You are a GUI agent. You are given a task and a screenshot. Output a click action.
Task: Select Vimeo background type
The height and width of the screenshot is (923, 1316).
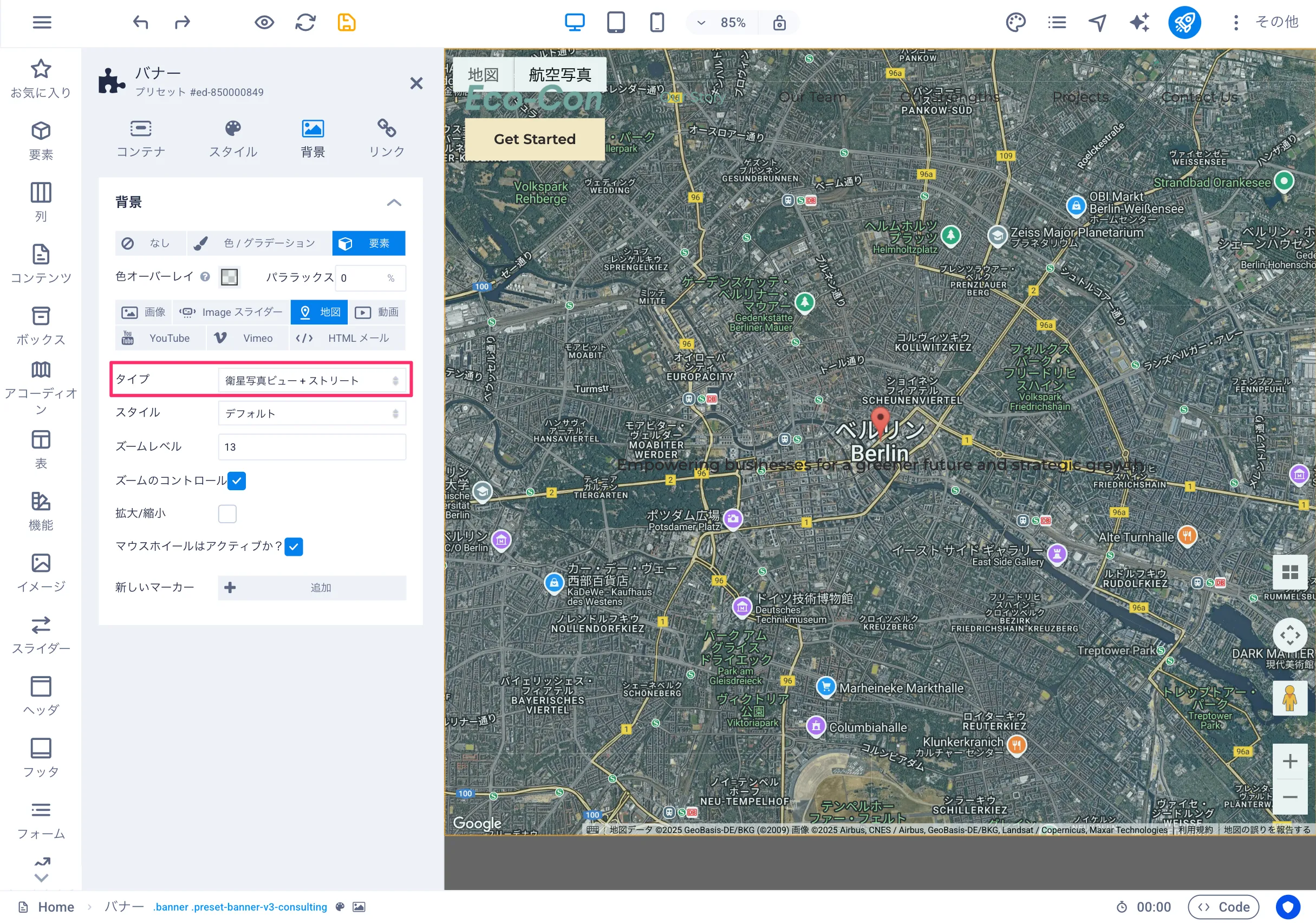coord(247,337)
